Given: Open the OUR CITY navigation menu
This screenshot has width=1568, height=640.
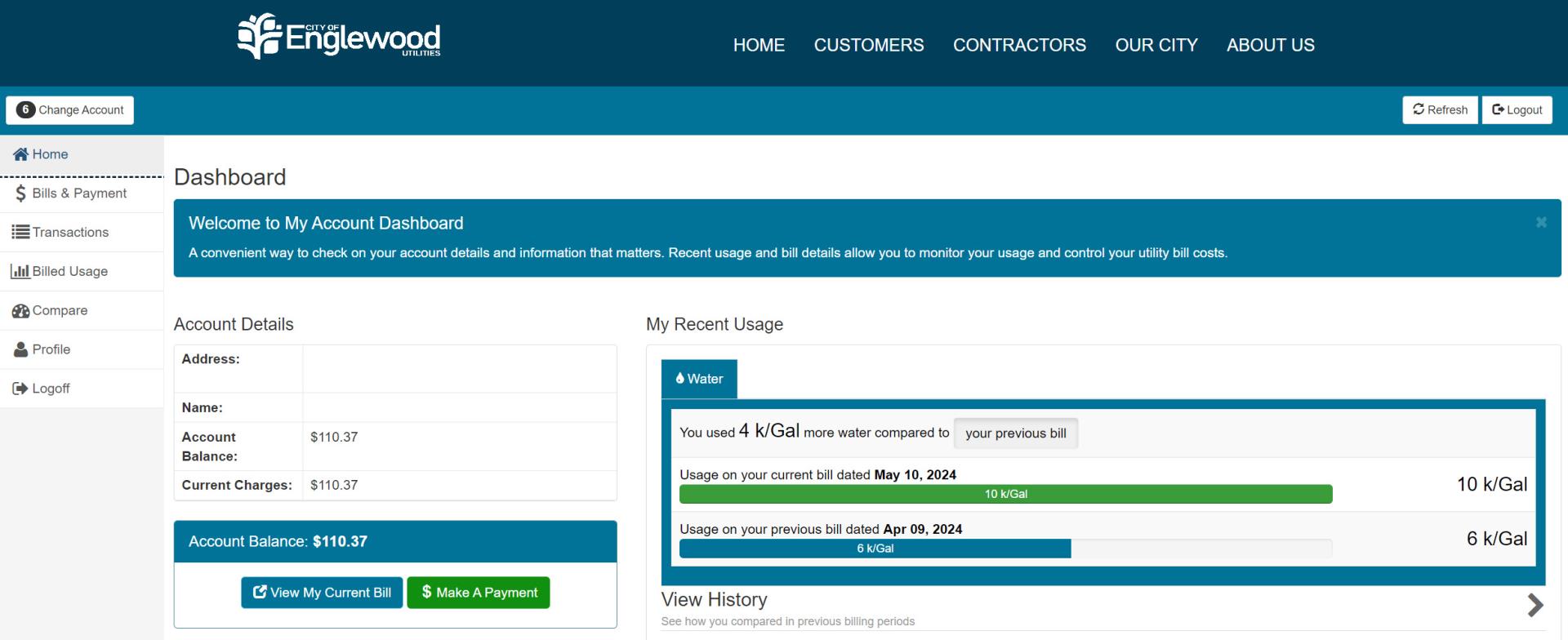Looking at the screenshot, I should (1156, 45).
